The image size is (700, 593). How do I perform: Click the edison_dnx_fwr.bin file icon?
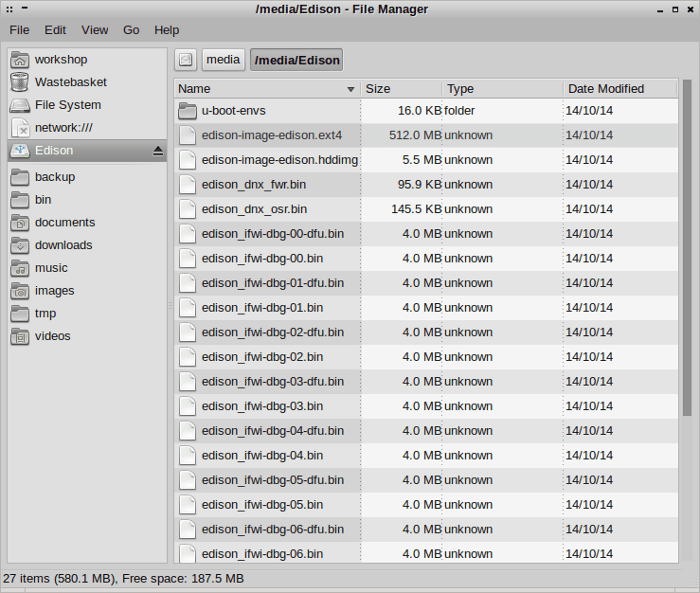187,184
